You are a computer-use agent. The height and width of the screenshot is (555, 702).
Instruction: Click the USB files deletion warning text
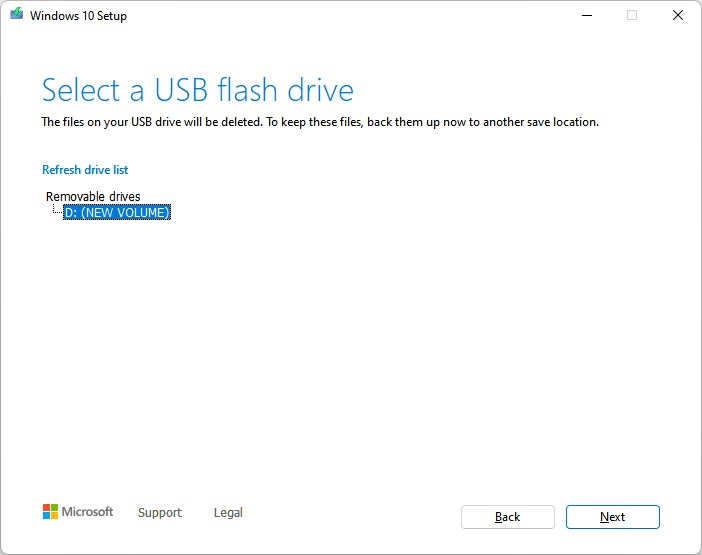click(320, 123)
